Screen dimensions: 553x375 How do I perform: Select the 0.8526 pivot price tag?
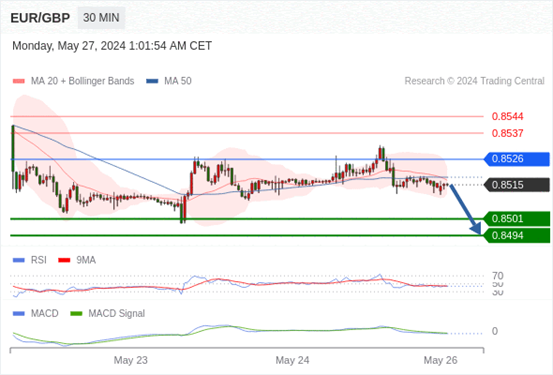point(517,159)
